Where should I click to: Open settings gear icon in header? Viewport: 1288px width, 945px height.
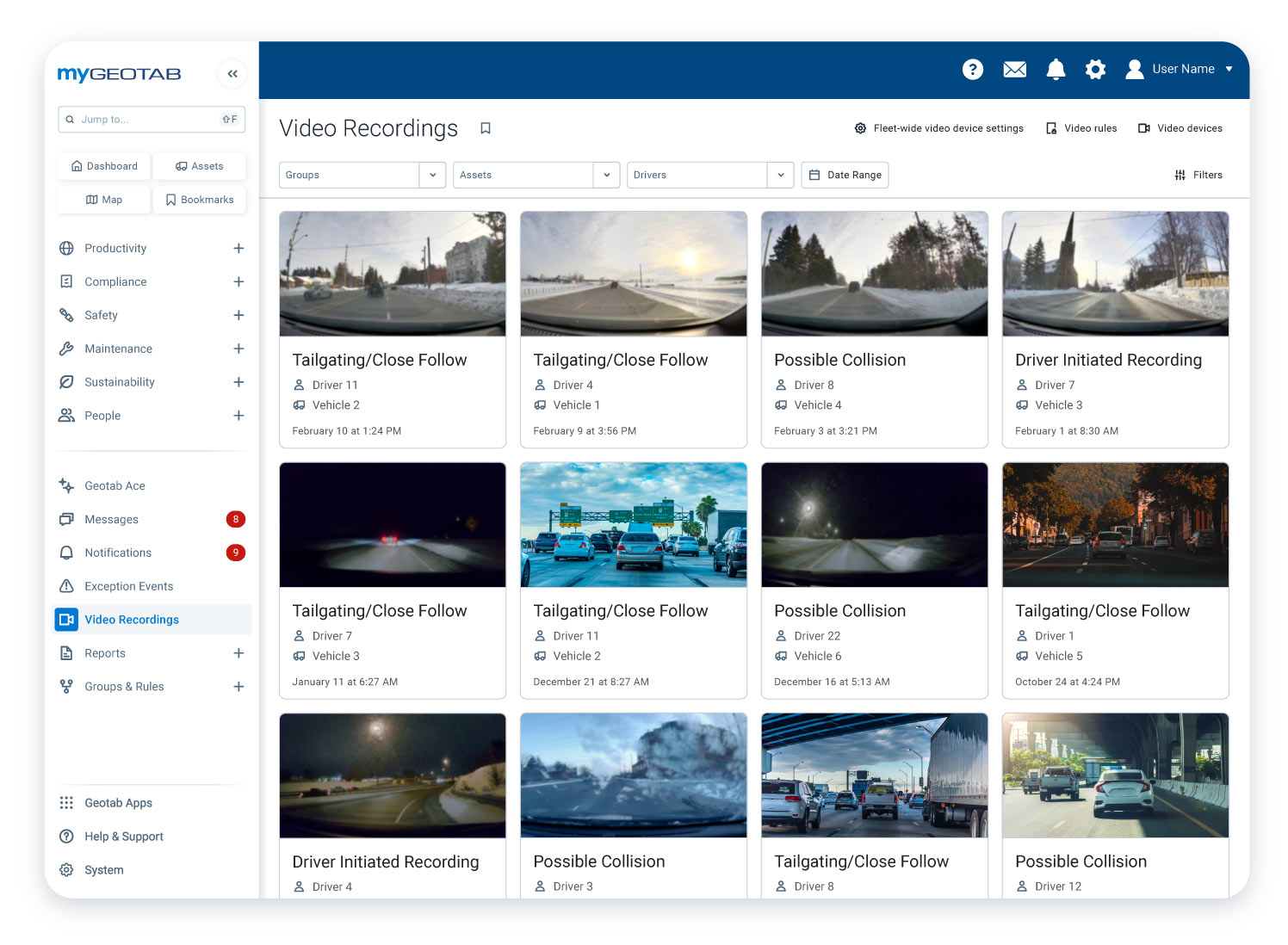[1095, 70]
